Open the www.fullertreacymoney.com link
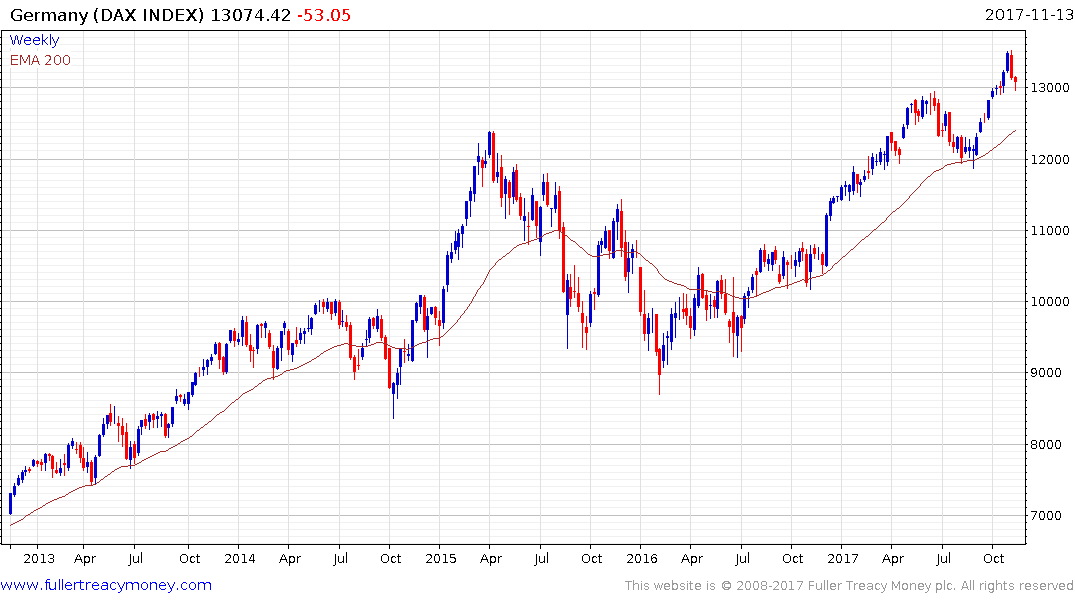The image size is (1075, 600). pos(106,585)
